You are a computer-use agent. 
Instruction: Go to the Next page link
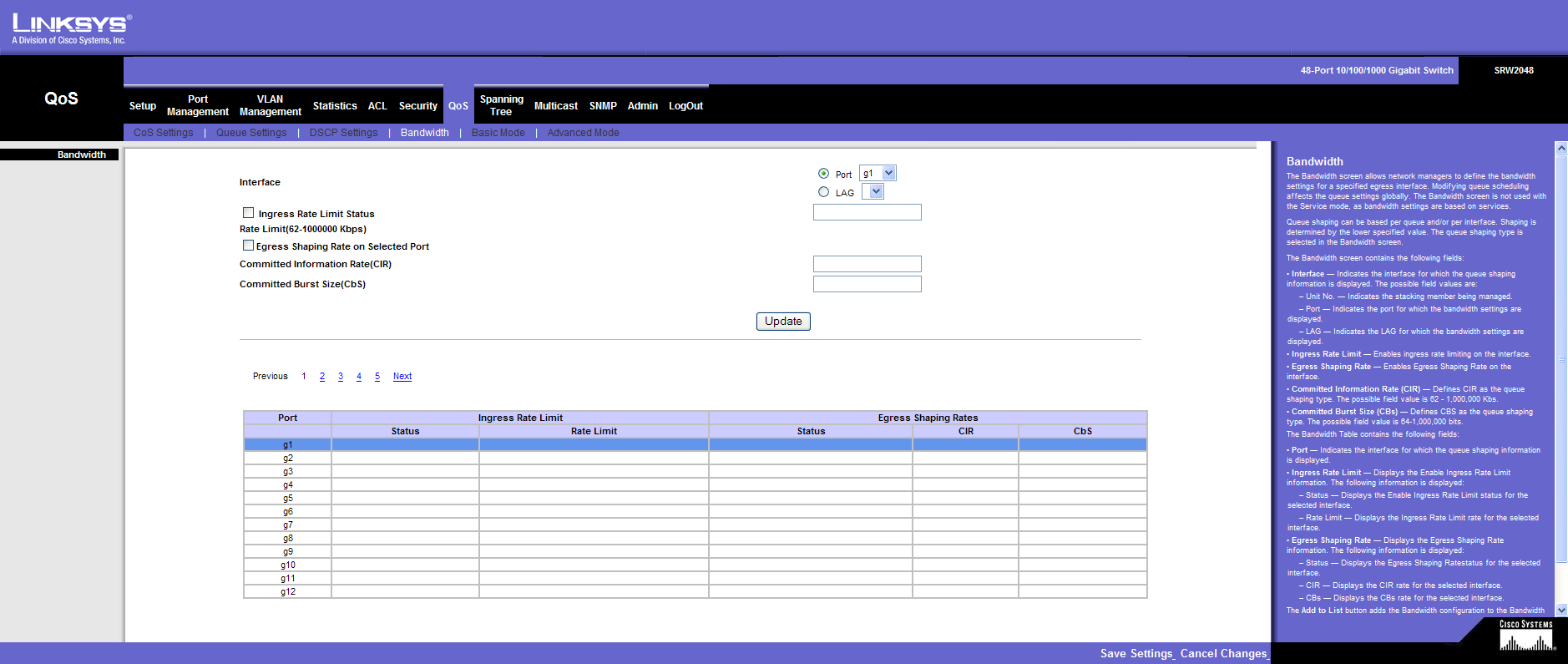[402, 377]
